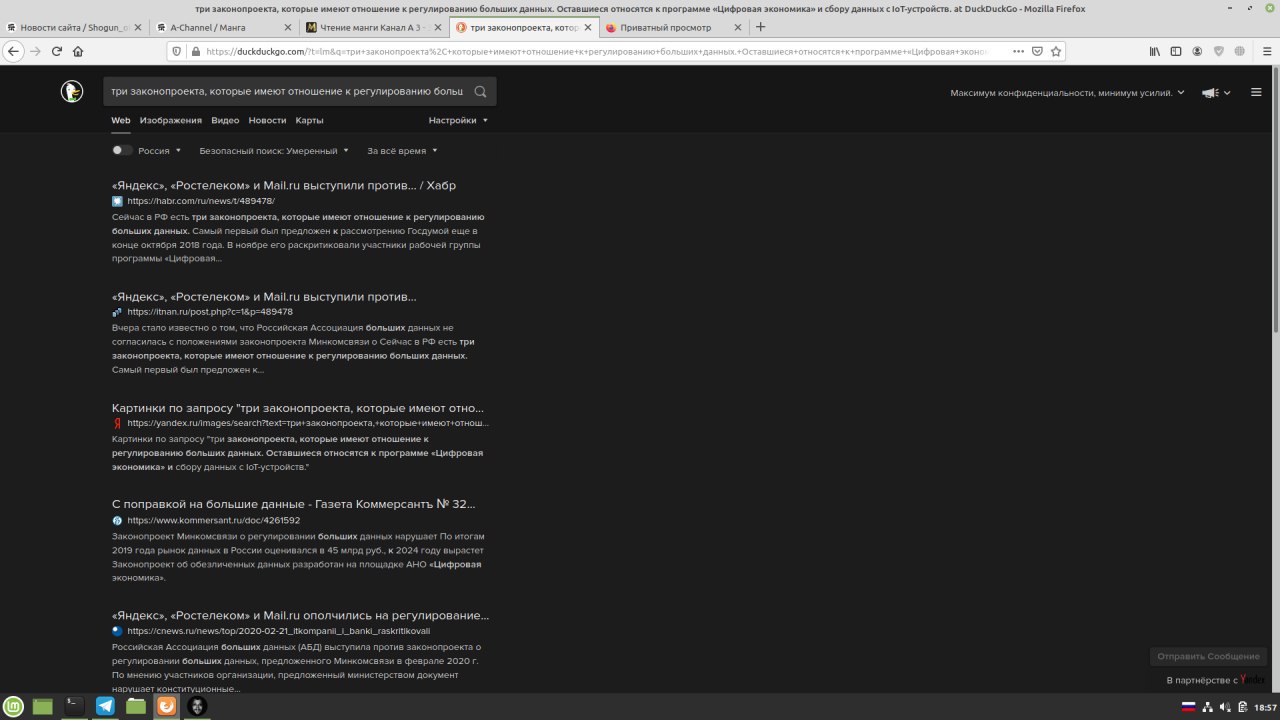Go back with the browser back arrow

(14, 51)
